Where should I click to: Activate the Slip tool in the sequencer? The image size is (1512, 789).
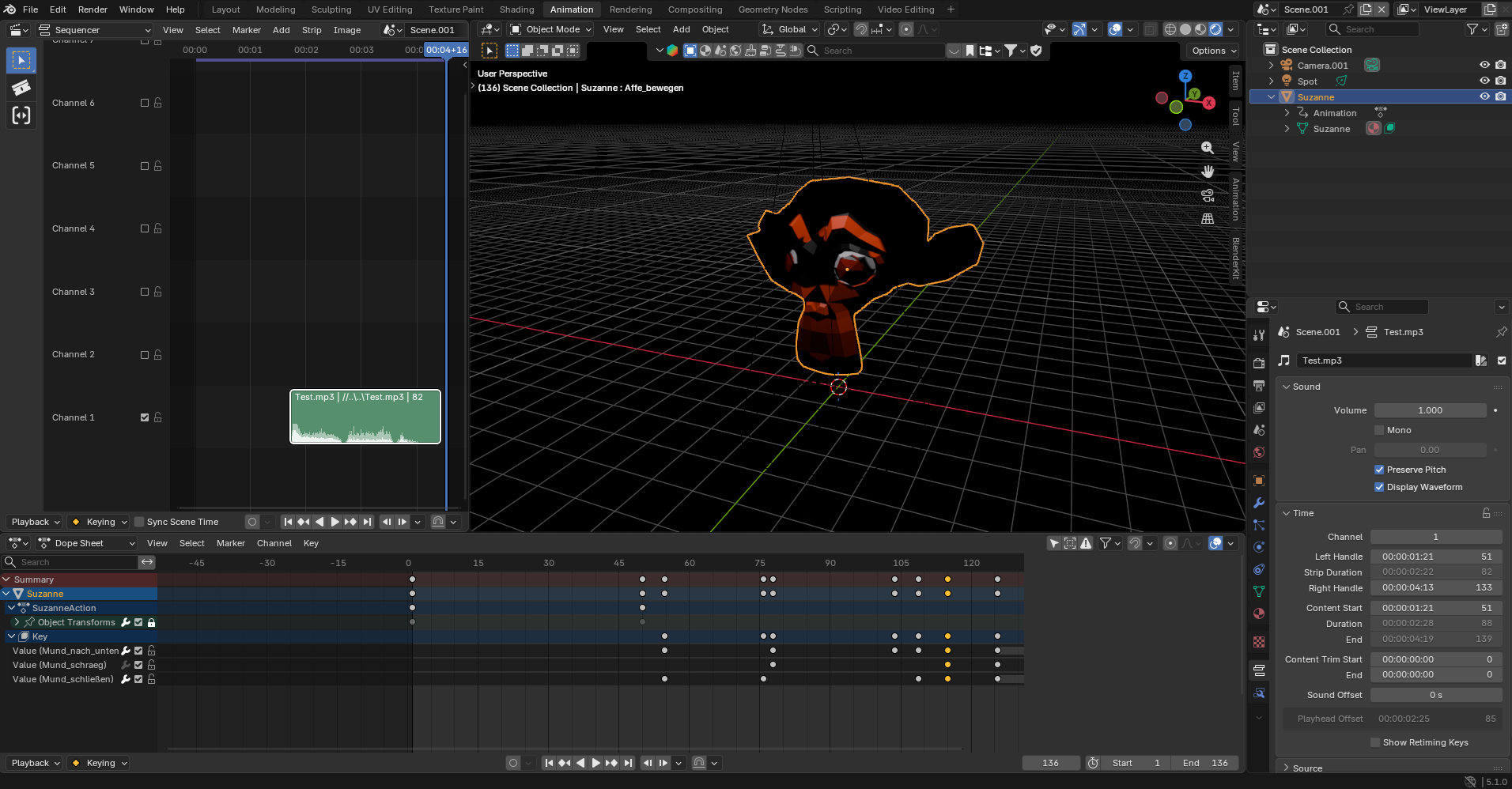pyautogui.click(x=21, y=115)
